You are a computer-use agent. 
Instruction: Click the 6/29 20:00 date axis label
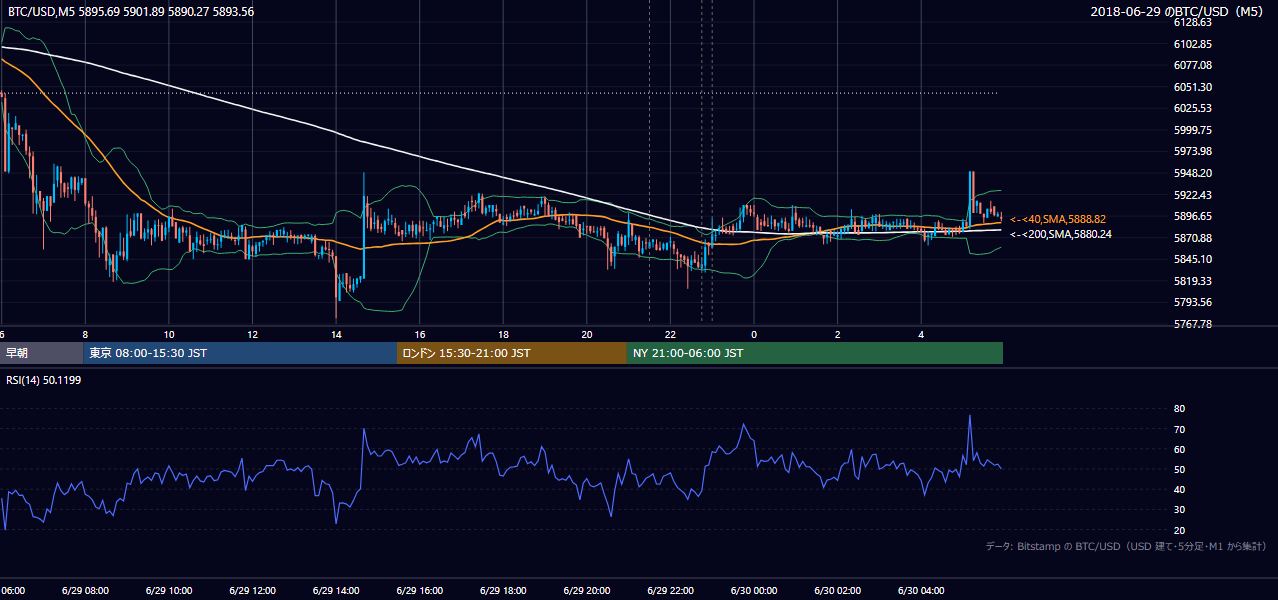(586, 591)
